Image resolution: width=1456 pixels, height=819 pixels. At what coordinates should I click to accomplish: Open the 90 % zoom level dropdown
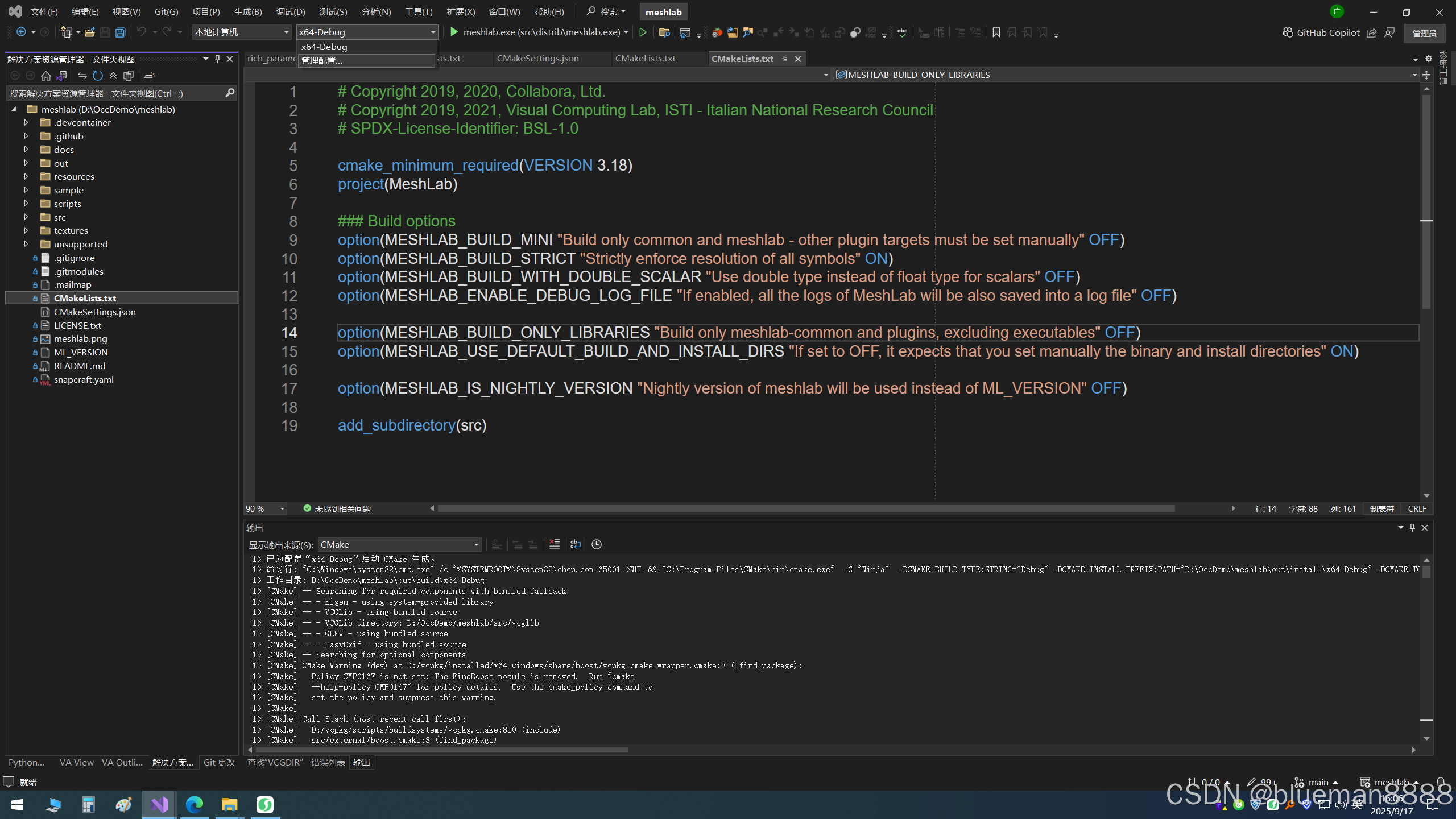pos(265,508)
